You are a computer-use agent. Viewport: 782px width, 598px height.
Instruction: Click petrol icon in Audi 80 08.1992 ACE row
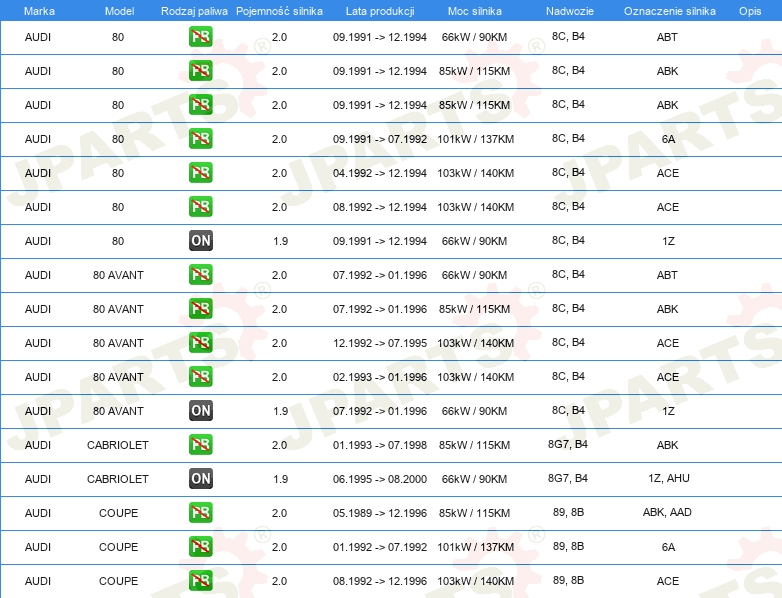coord(200,206)
